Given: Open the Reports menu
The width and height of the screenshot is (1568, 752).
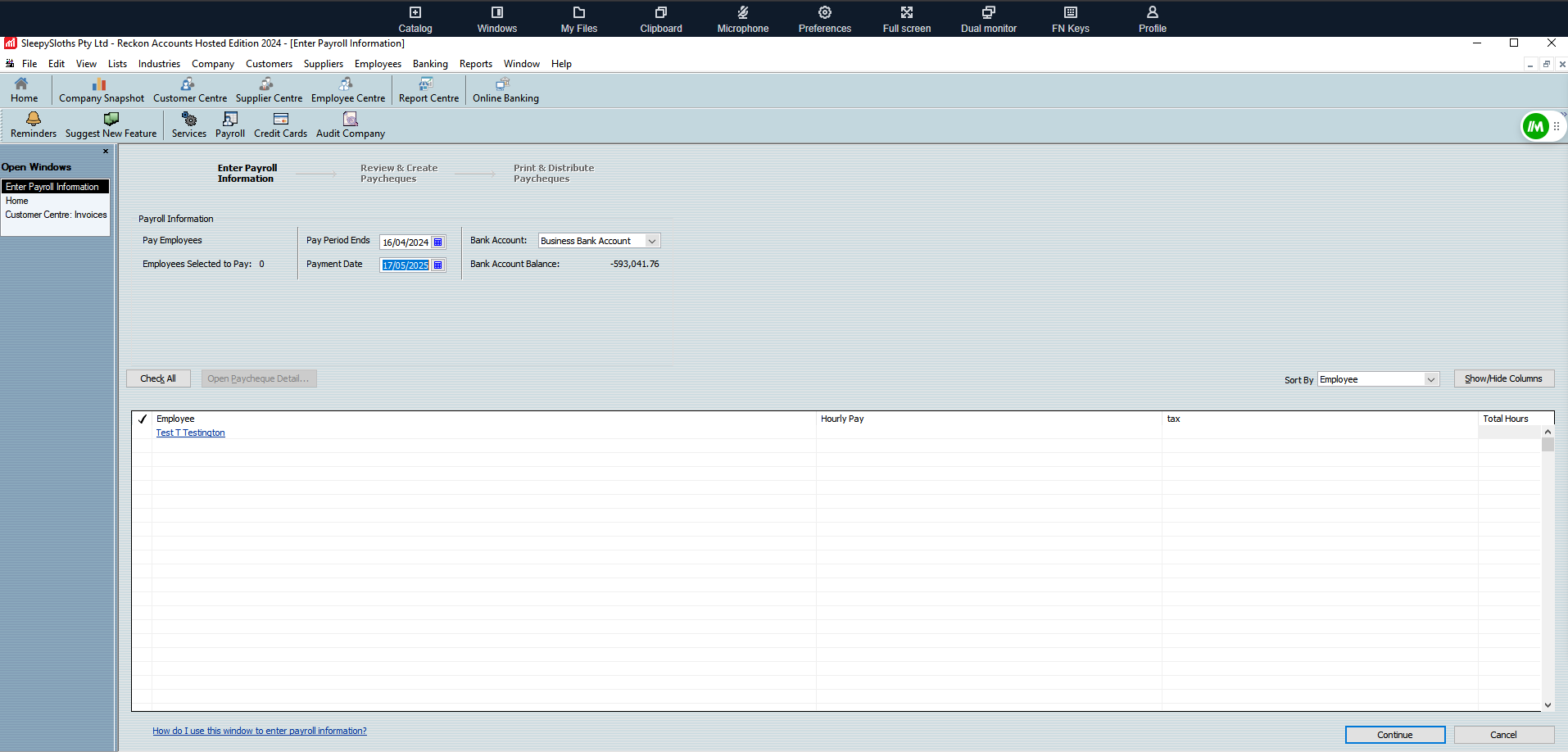Looking at the screenshot, I should (476, 64).
